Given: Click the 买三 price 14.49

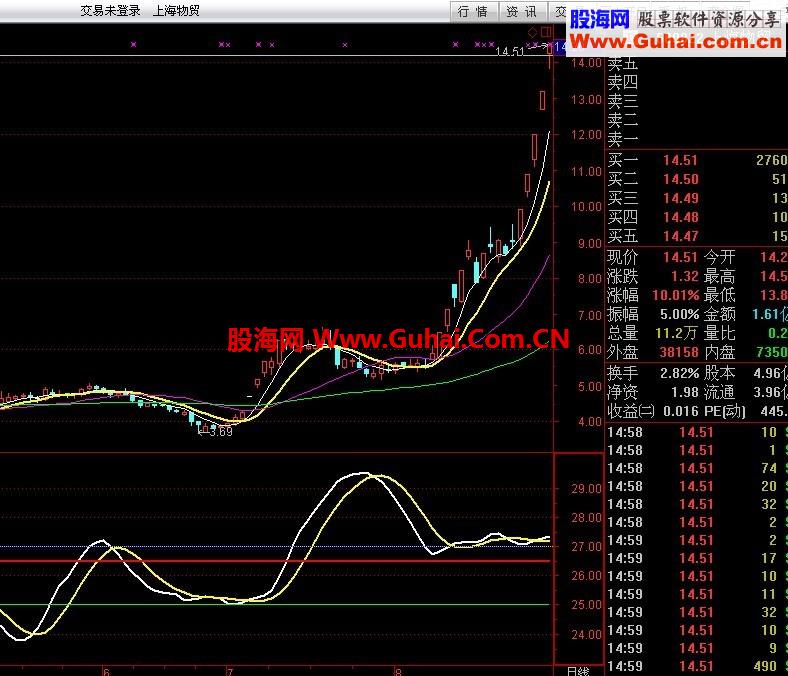Looking at the screenshot, I should (680, 199).
